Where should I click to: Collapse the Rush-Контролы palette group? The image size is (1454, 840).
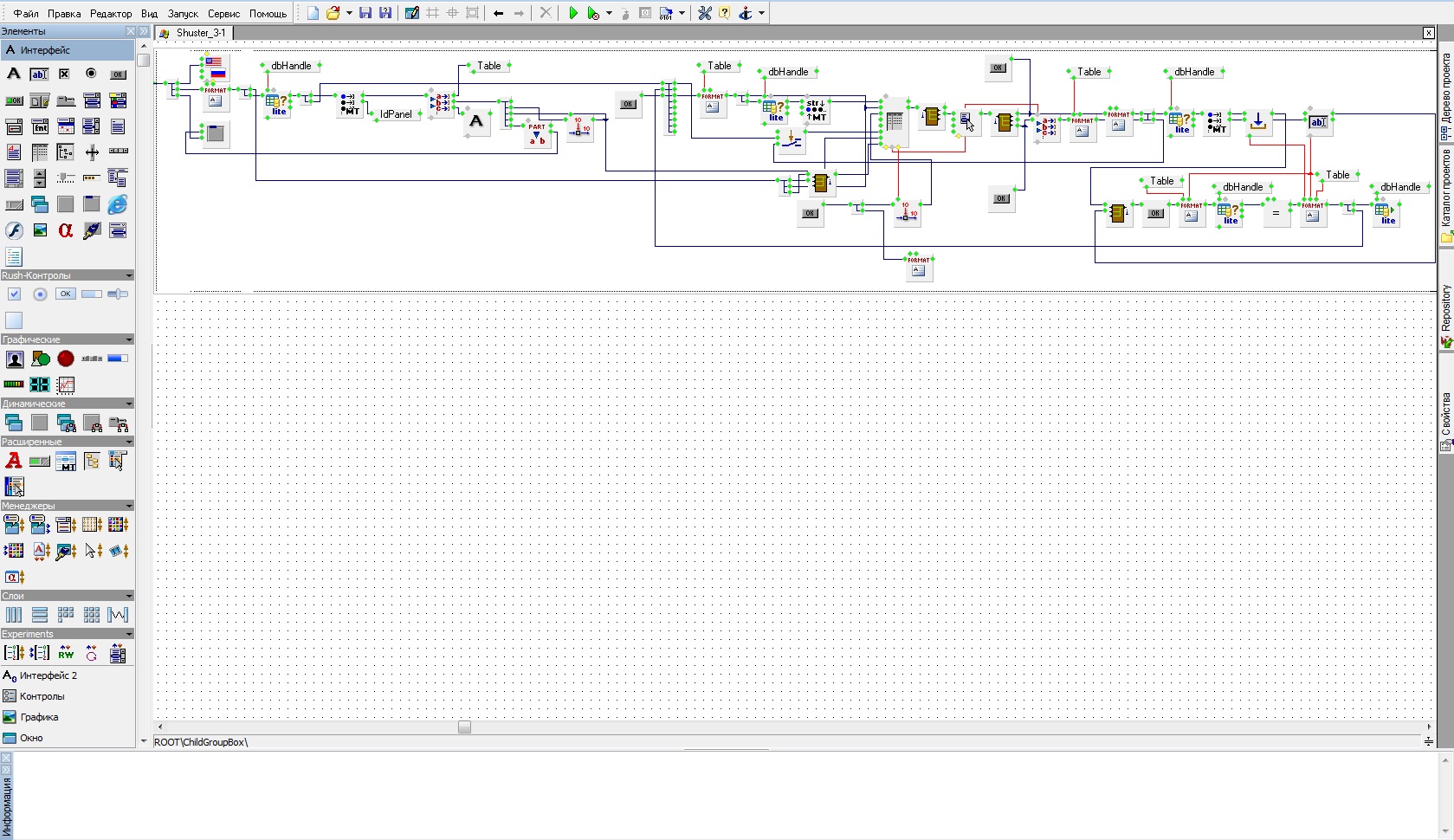point(129,275)
